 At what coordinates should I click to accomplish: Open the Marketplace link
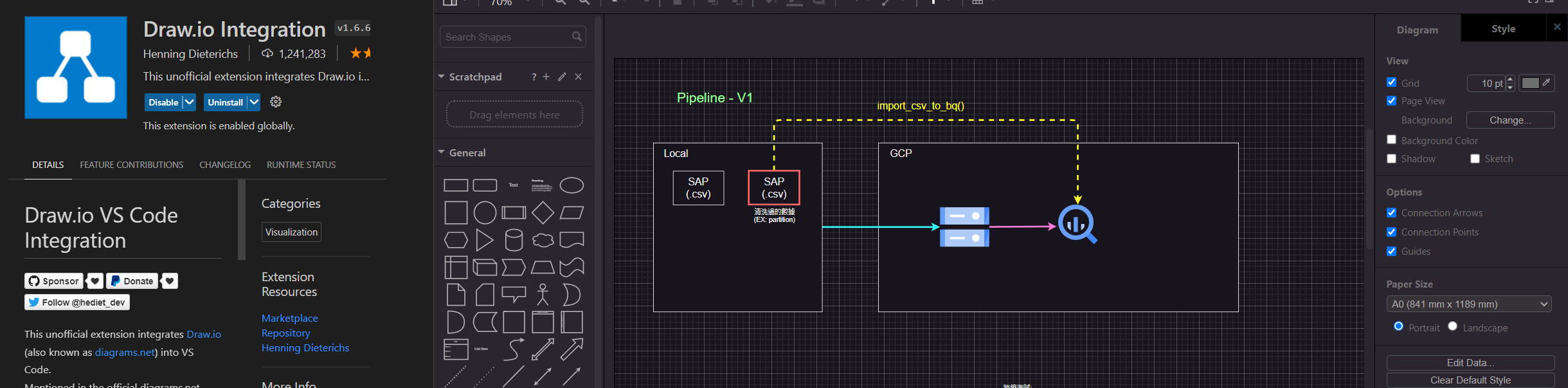click(290, 318)
